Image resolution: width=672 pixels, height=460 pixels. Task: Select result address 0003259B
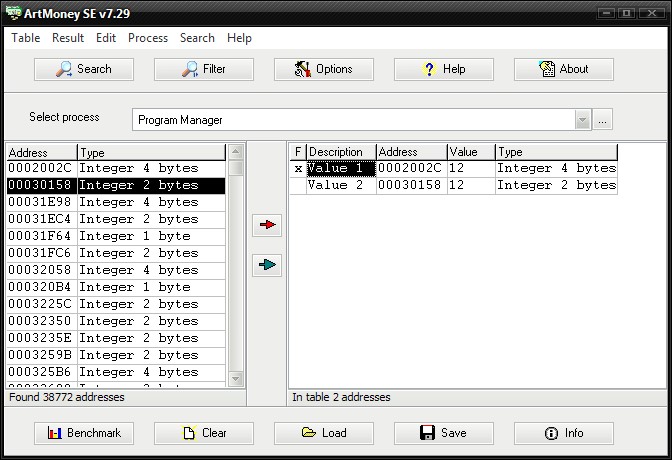[40, 355]
